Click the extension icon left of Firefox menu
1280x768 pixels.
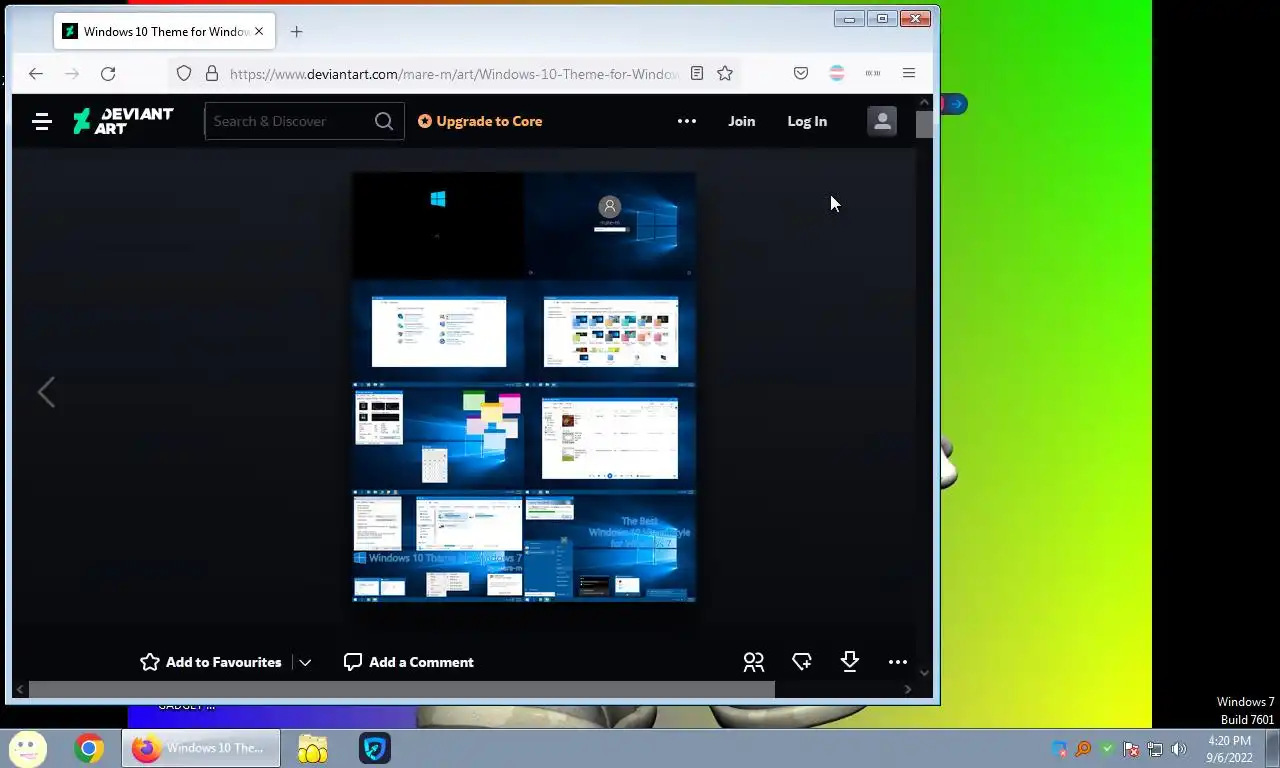point(873,73)
